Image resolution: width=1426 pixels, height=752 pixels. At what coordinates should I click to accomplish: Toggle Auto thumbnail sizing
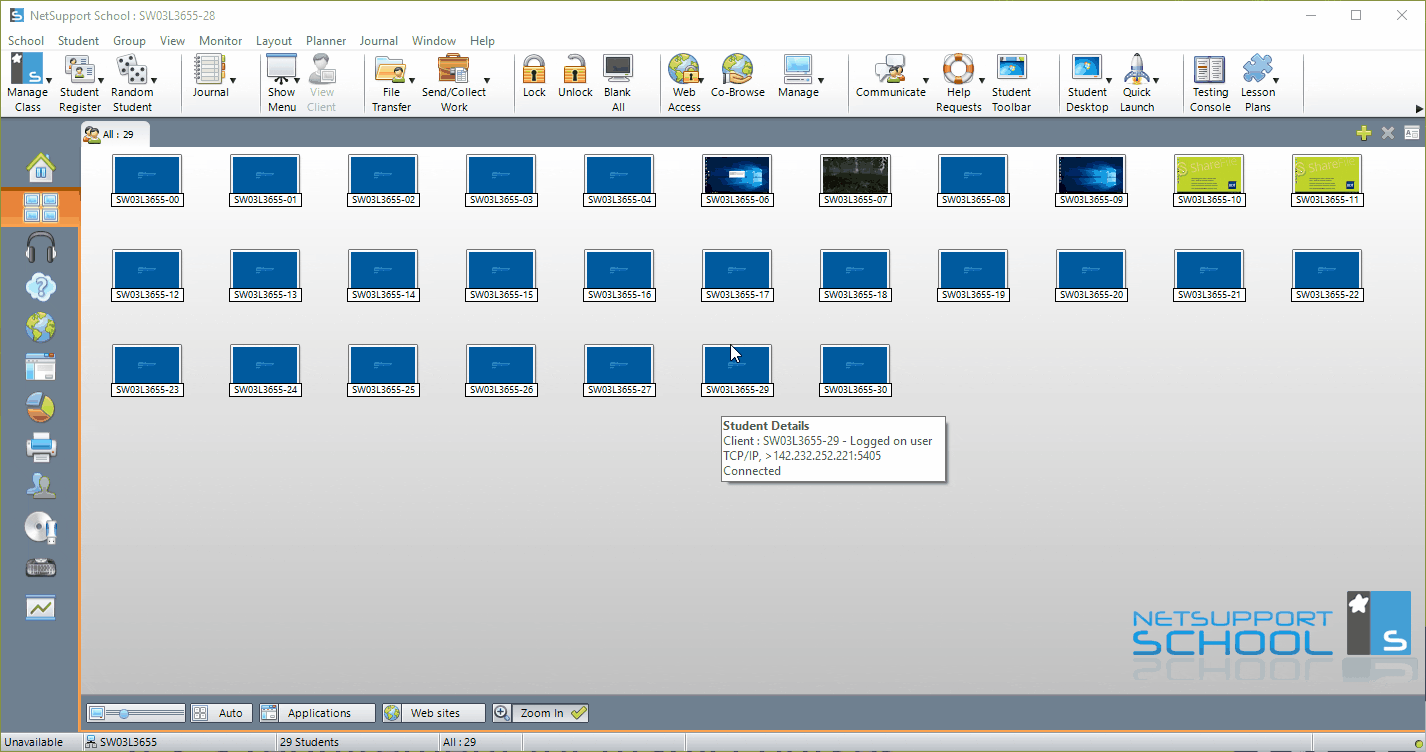(x=221, y=713)
